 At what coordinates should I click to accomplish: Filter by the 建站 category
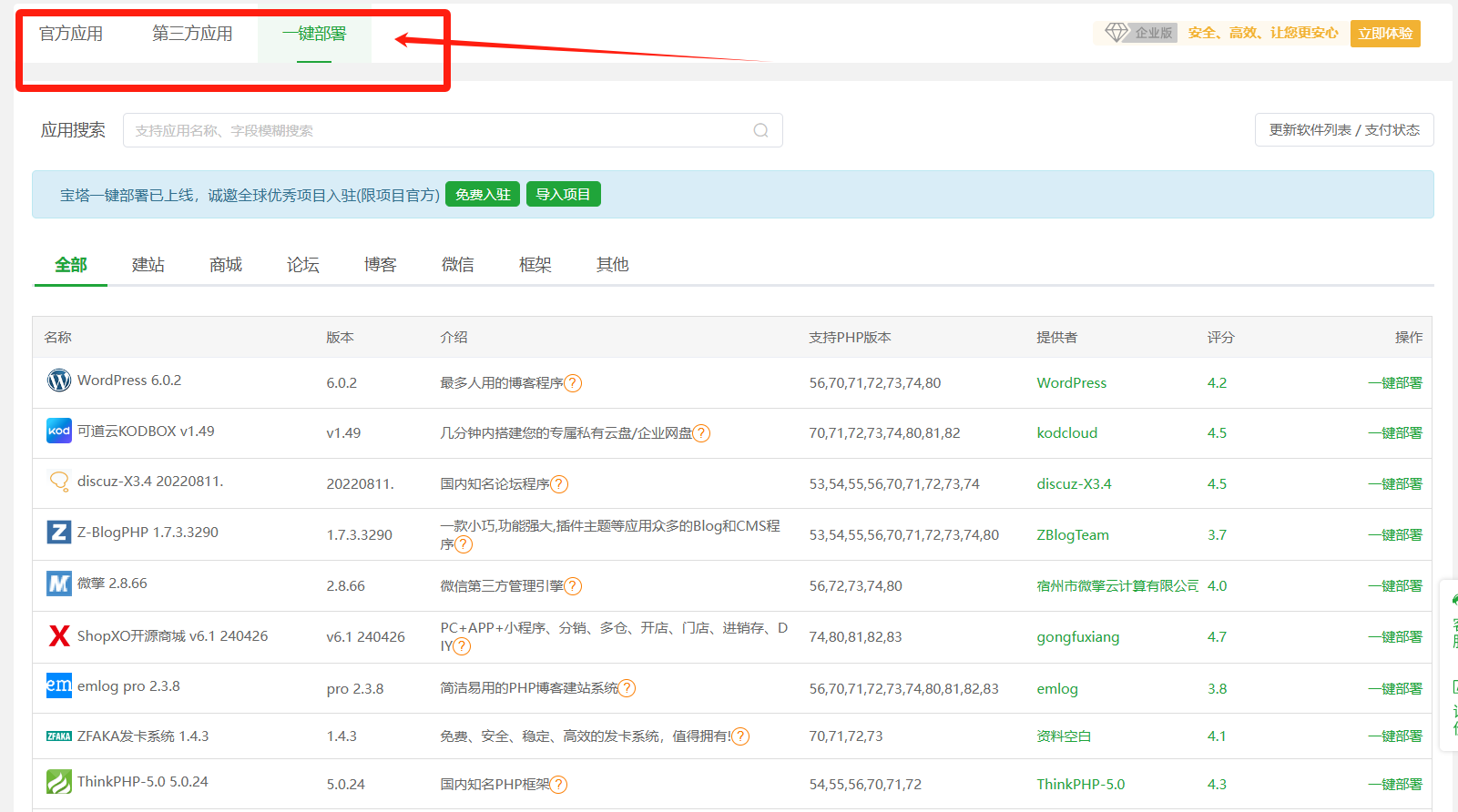(x=148, y=265)
